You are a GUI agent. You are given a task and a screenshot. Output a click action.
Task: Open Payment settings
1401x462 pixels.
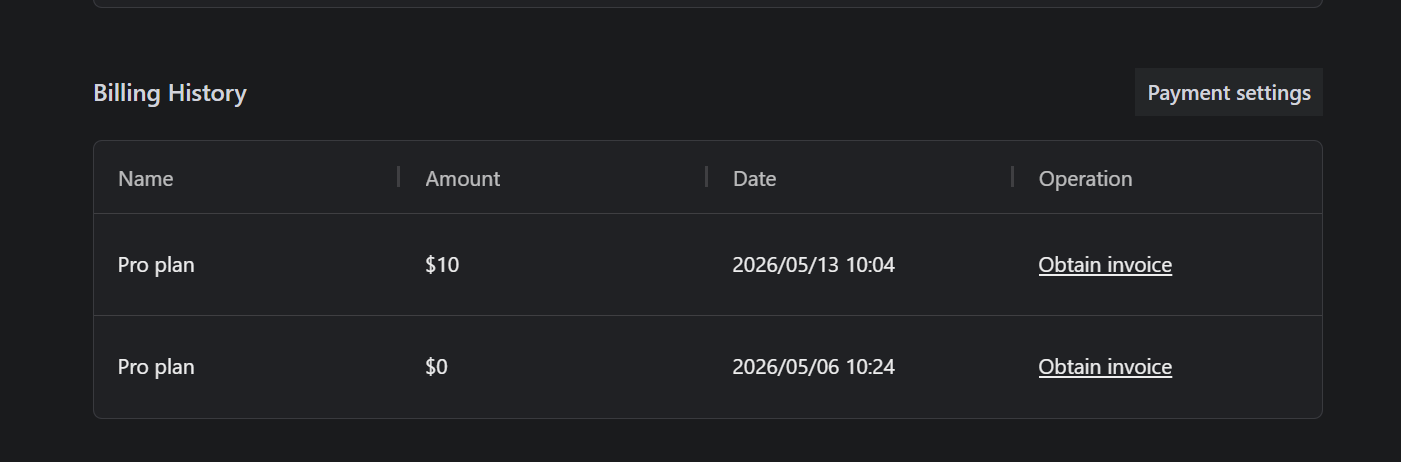pos(1228,92)
